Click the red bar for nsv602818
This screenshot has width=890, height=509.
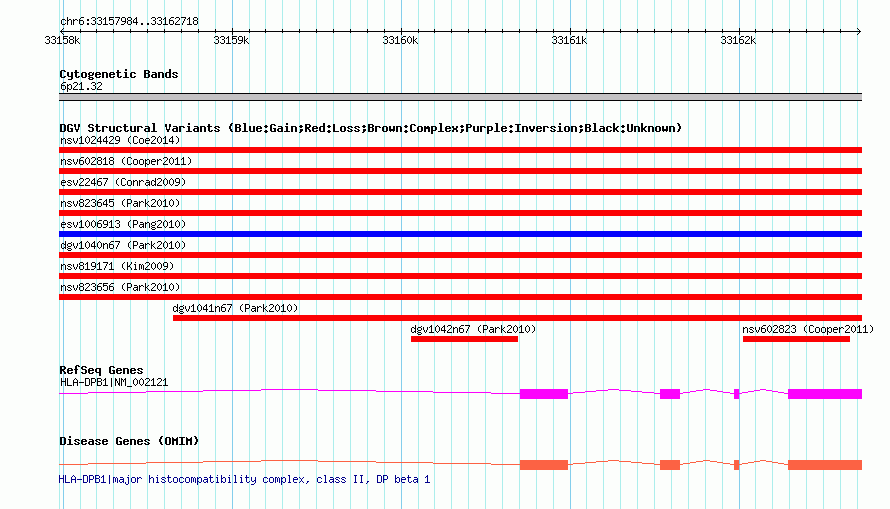(460, 171)
